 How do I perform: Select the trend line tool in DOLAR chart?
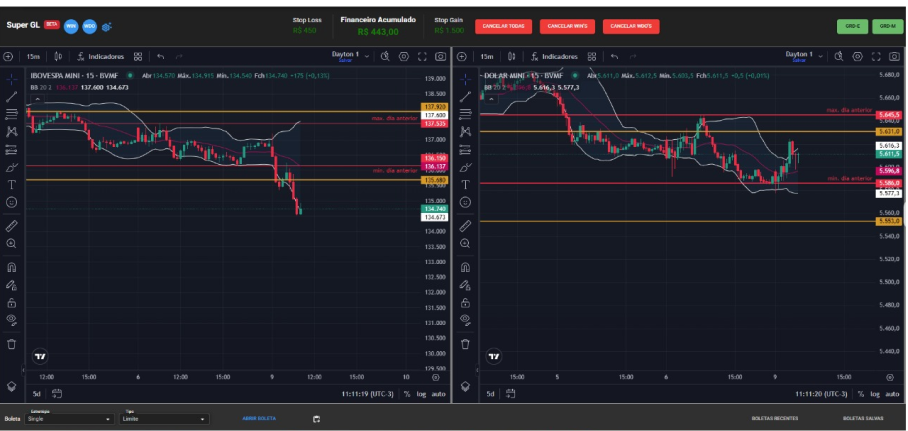466,96
